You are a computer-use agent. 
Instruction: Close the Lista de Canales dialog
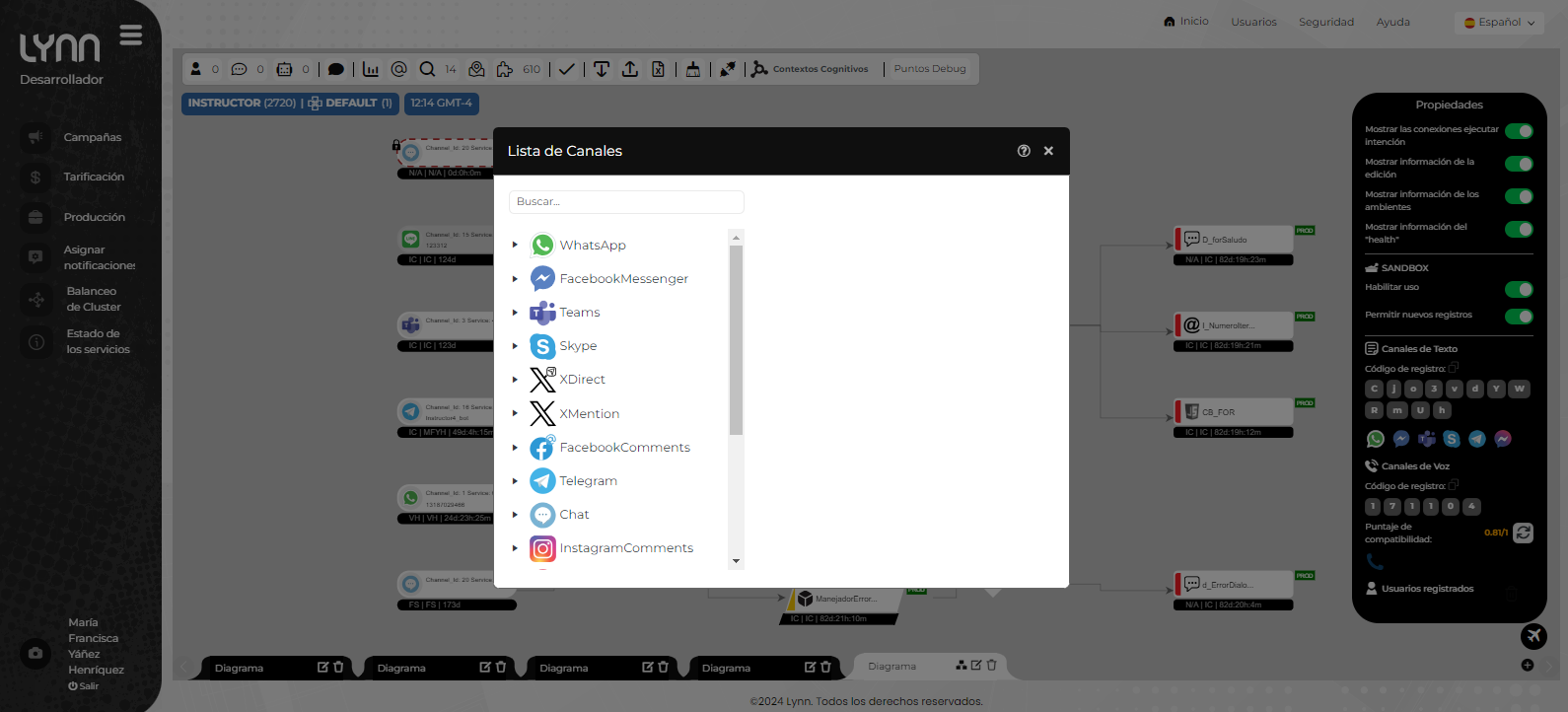click(x=1048, y=151)
